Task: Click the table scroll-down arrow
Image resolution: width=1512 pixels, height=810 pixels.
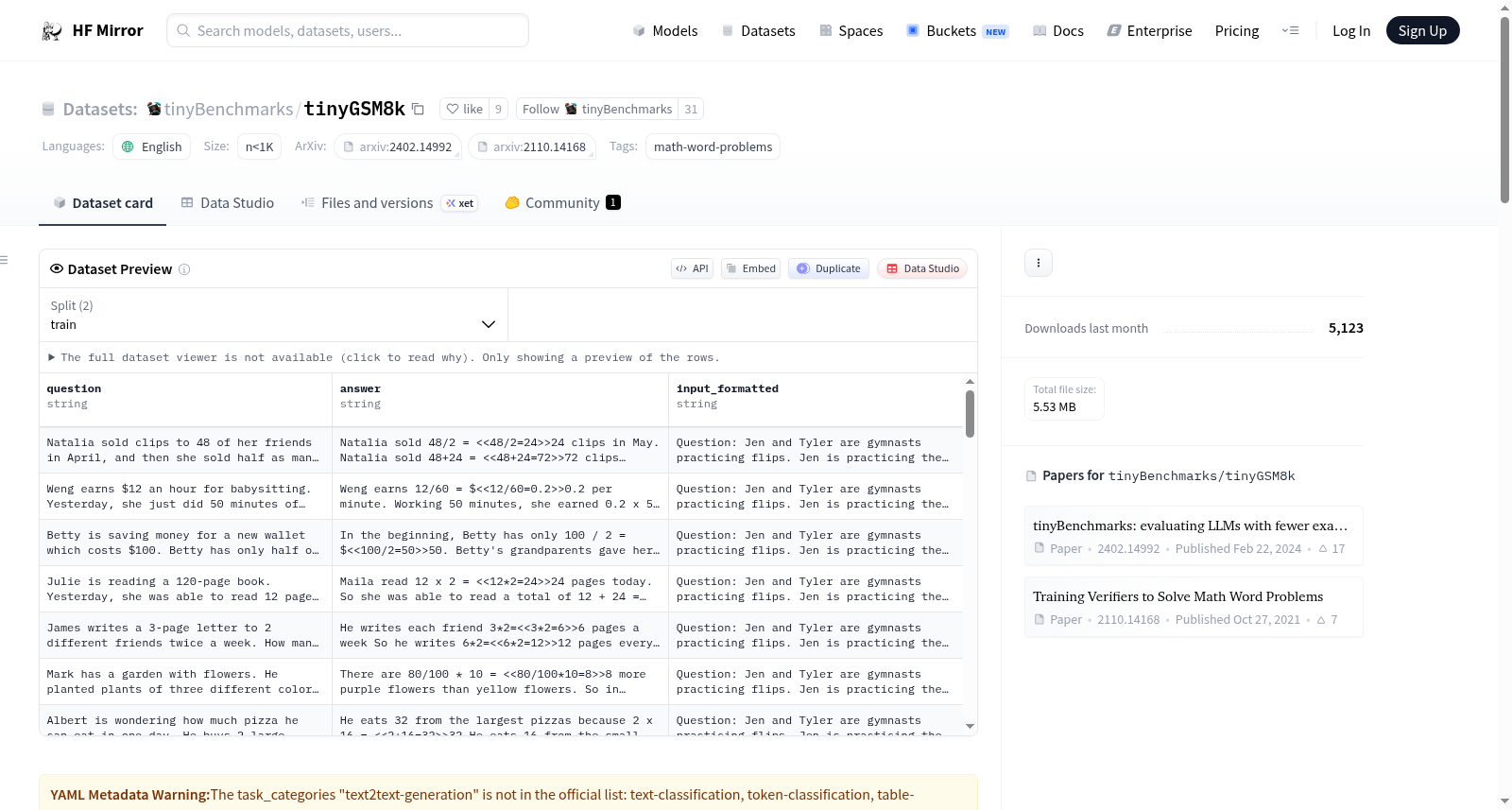Action: (970, 726)
